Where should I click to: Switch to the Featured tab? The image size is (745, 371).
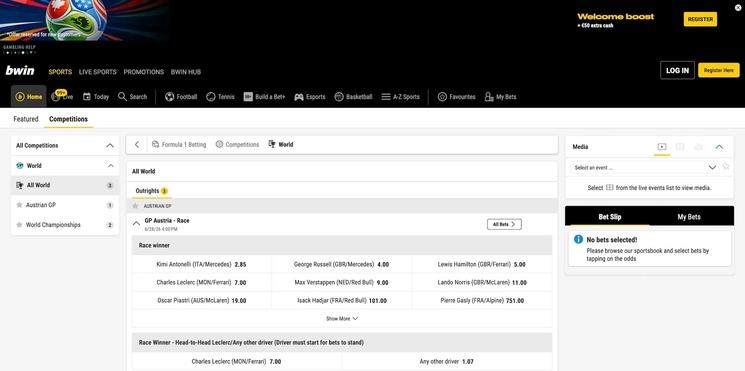click(26, 119)
